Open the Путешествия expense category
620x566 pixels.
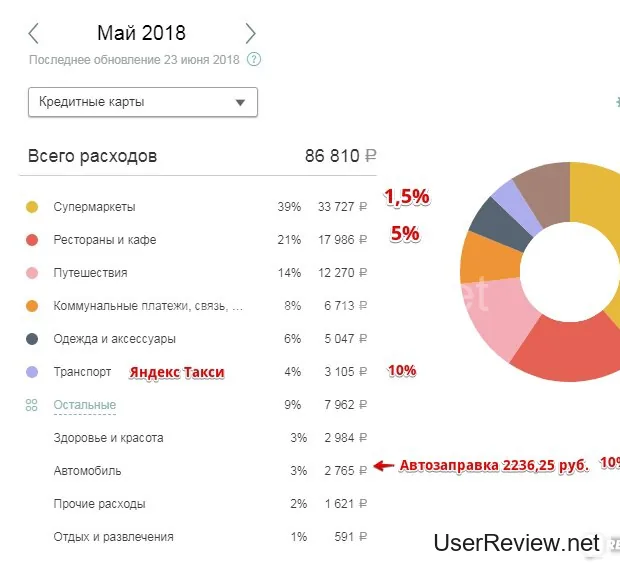click(x=90, y=273)
